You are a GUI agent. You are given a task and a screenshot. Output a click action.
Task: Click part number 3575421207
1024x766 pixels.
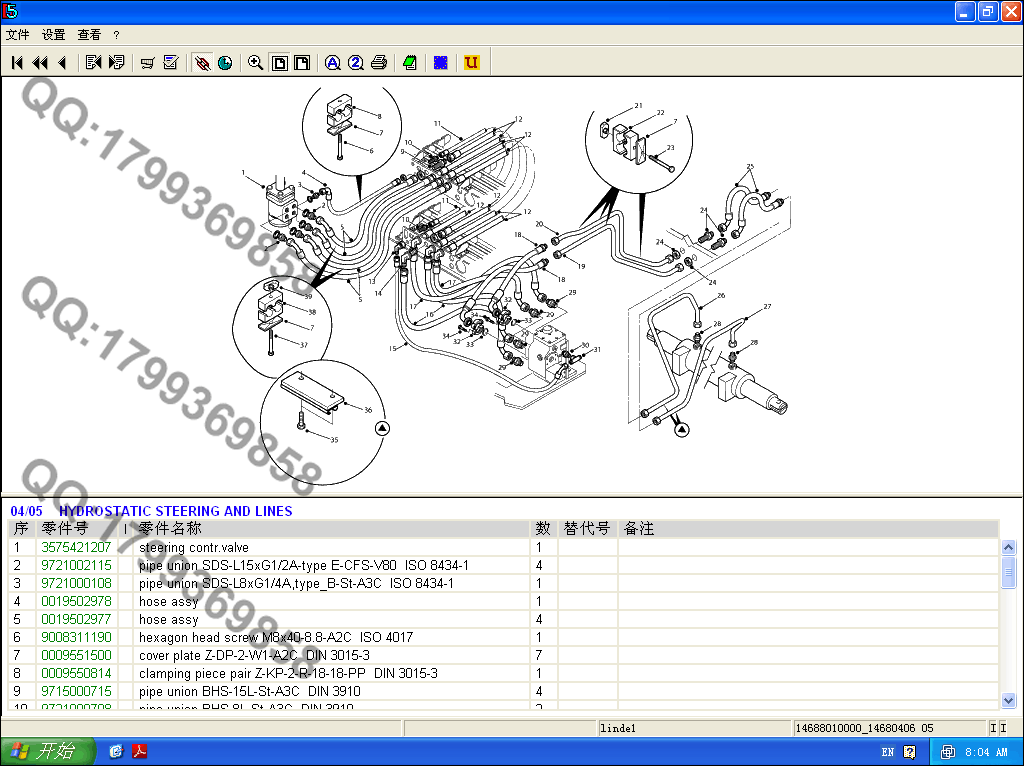[x=76, y=548]
